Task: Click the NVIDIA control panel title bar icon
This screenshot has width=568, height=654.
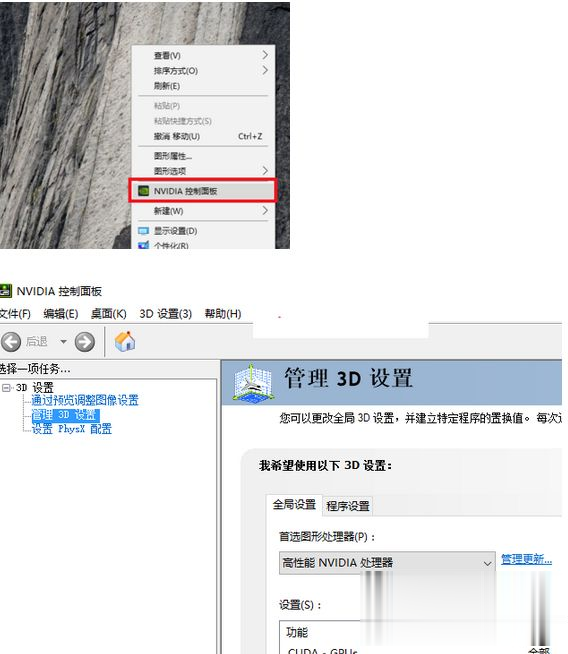Action: click(x=5, y=291)
